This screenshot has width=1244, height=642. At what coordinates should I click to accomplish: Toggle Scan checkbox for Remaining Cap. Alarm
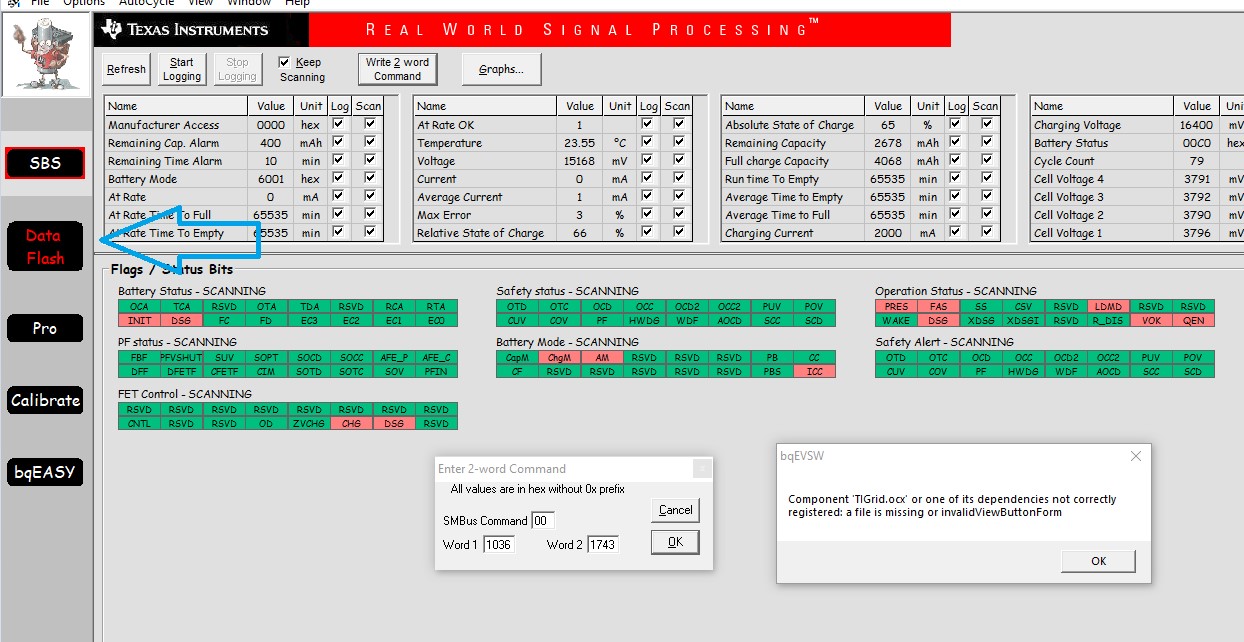click(370, 143)
